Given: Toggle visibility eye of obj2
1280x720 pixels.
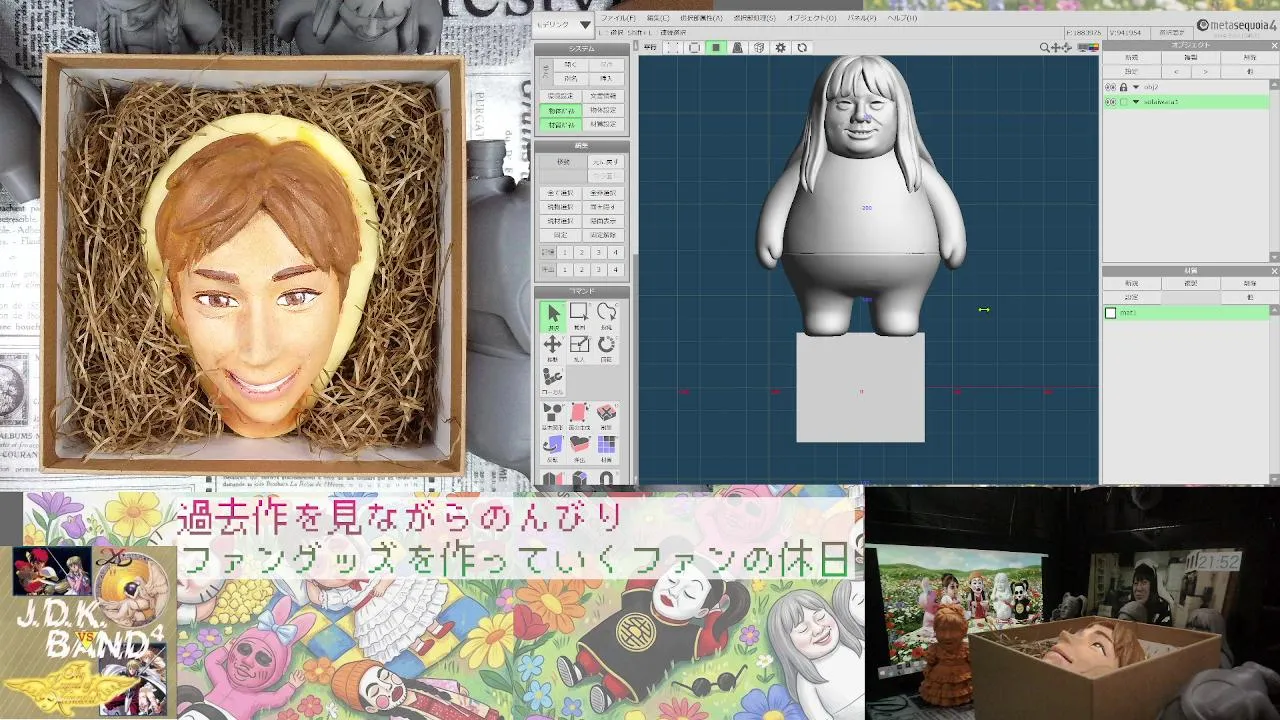Looking at the screenshot, I should 1110,87.
